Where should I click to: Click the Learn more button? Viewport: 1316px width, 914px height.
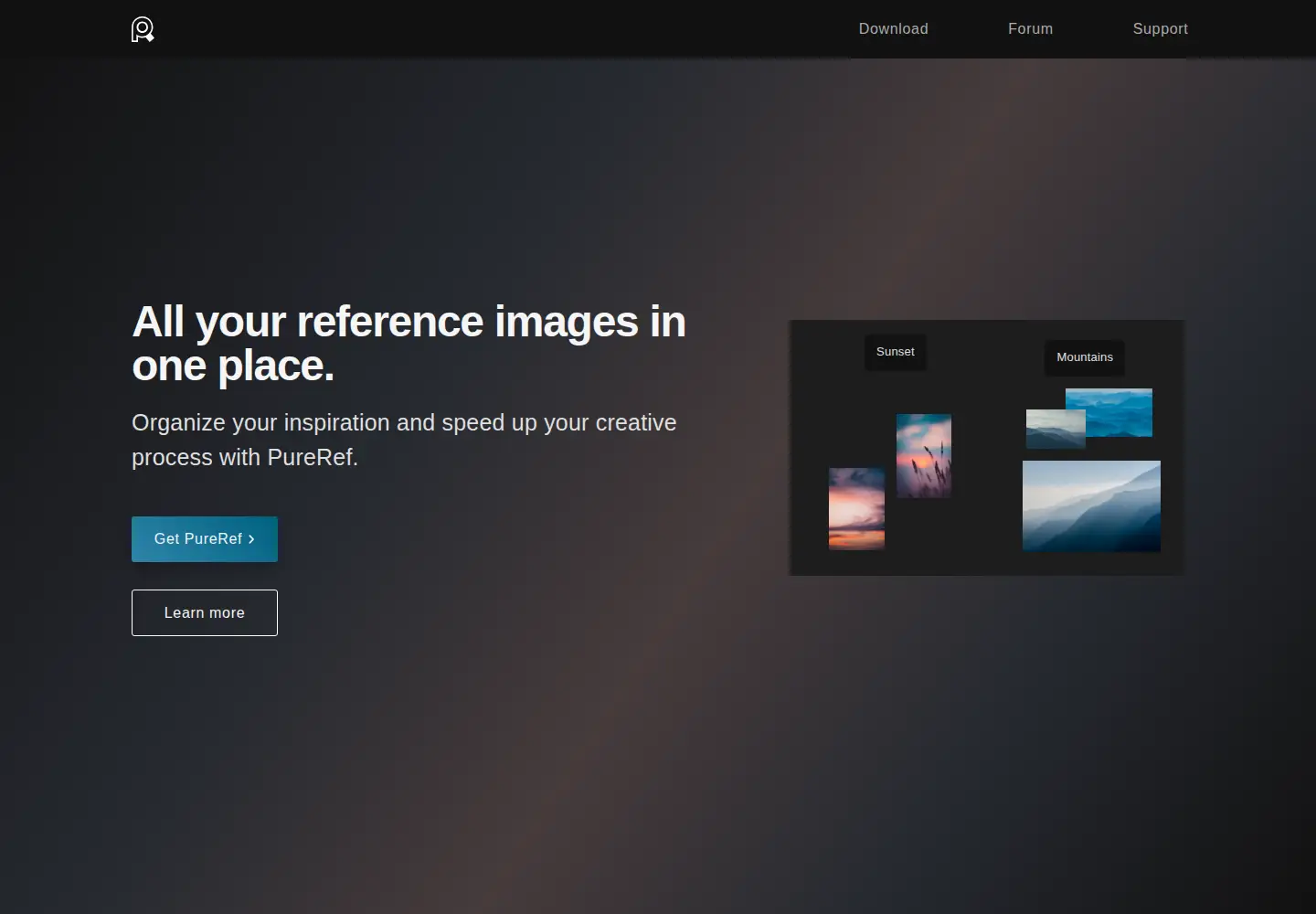pyautogui.click(x=205, y=612)
